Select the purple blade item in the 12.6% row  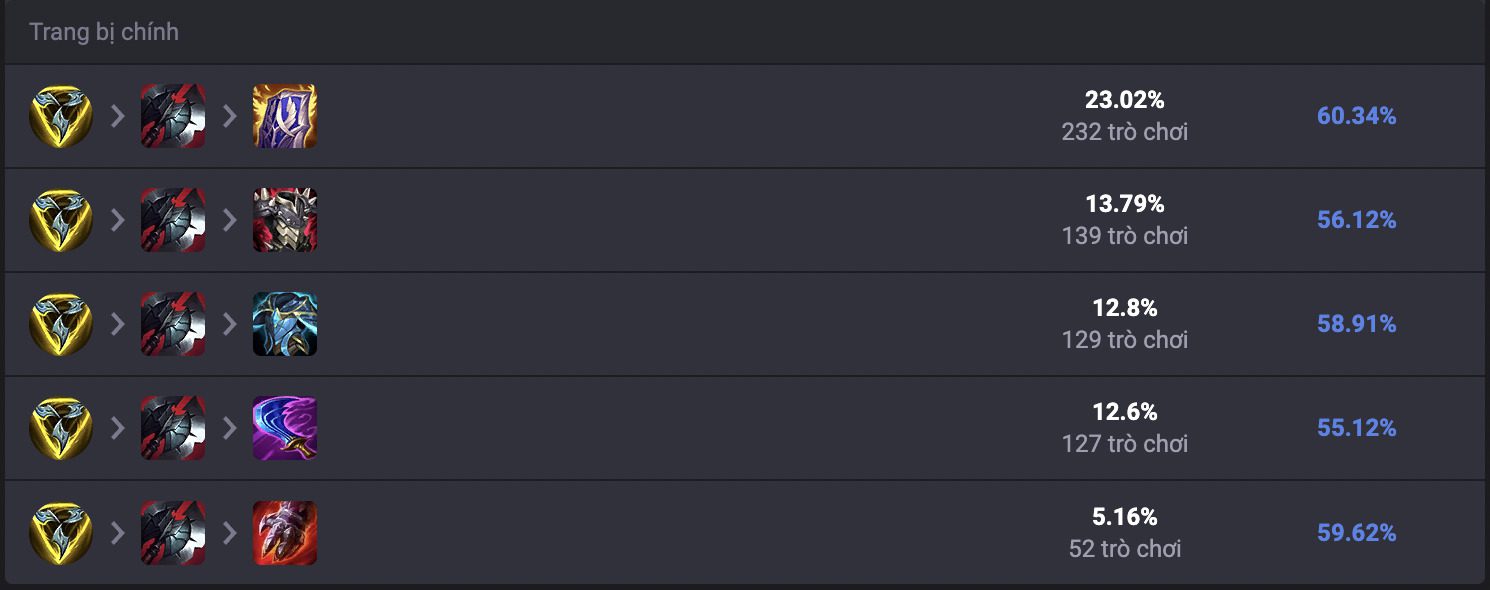285,428
